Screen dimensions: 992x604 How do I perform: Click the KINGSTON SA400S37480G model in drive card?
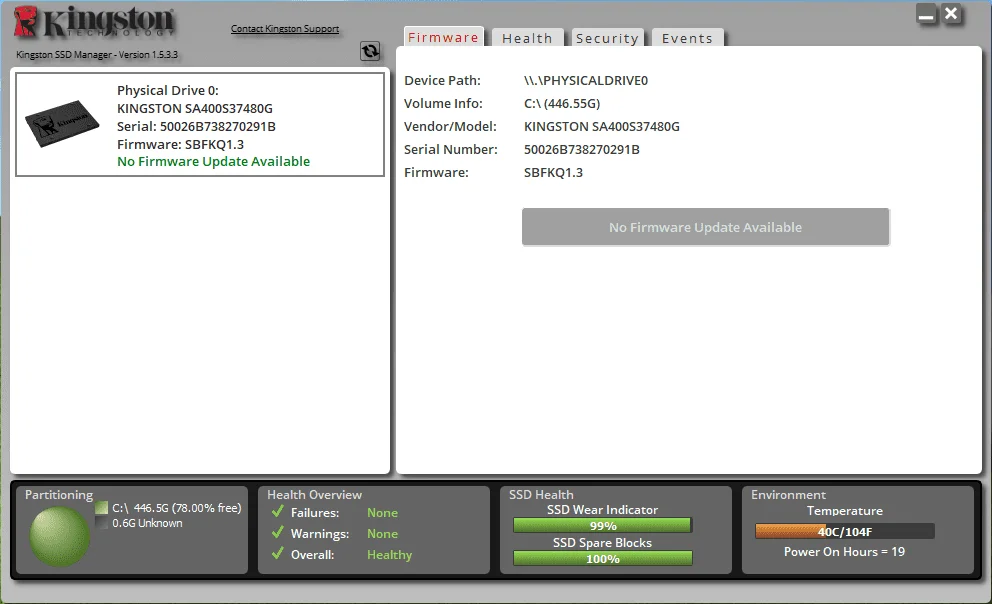tap(195, 108)
